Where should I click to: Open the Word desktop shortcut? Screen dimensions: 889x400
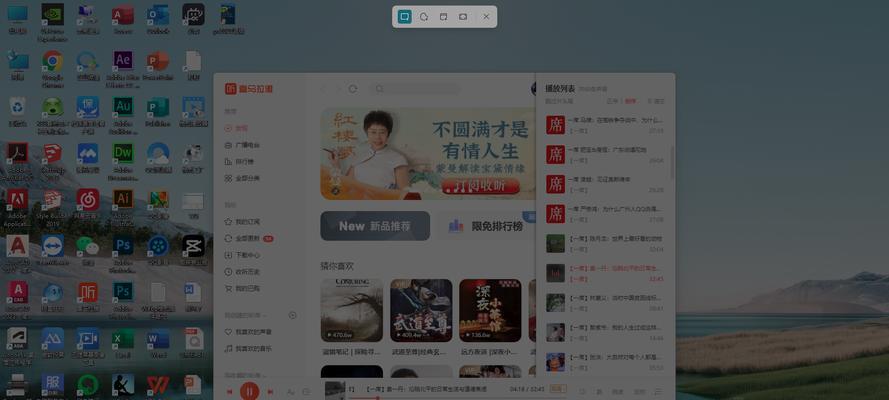click(158, 343)
